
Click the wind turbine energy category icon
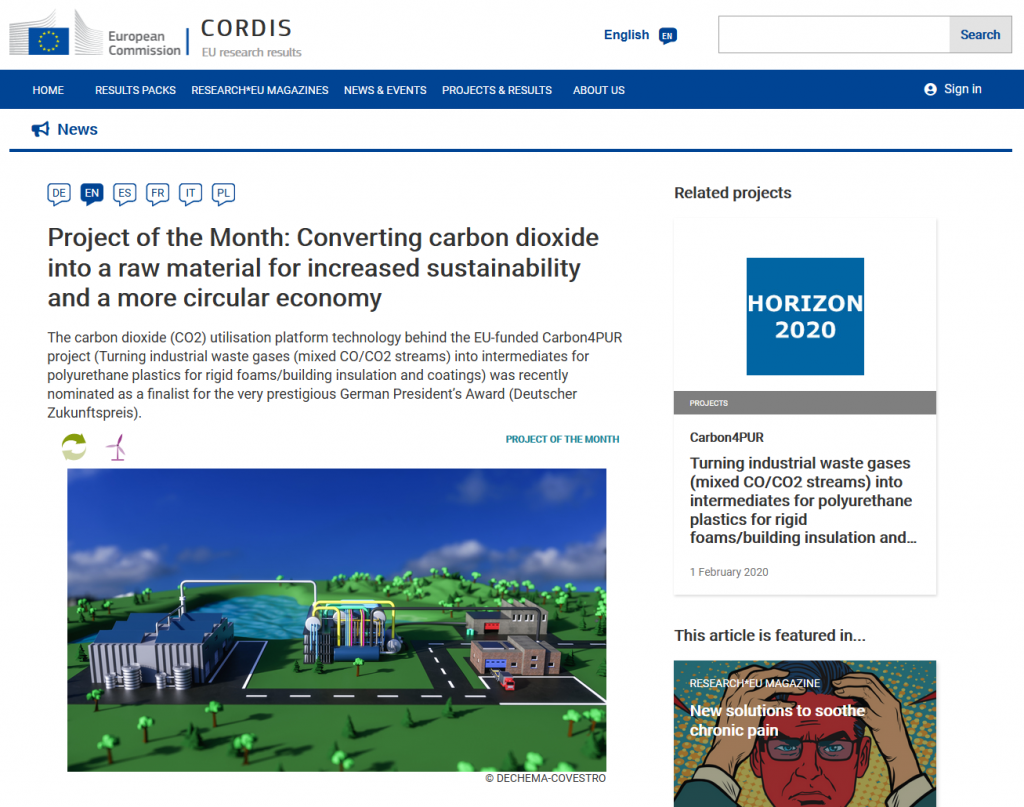pyautogui.click(x=117, y=448)
